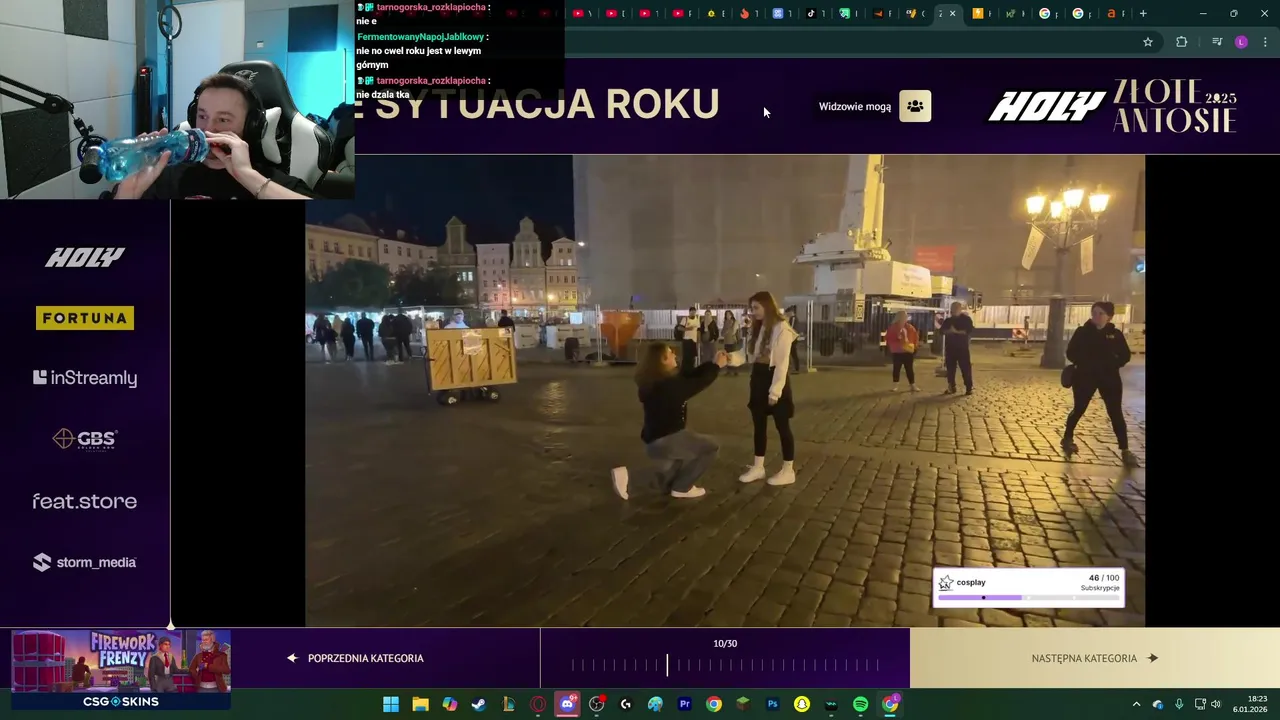Switch to the orange 'a' browser tab
Image resolution: width=1280 pixels, height=720 pixels.
pos(1111,13)
